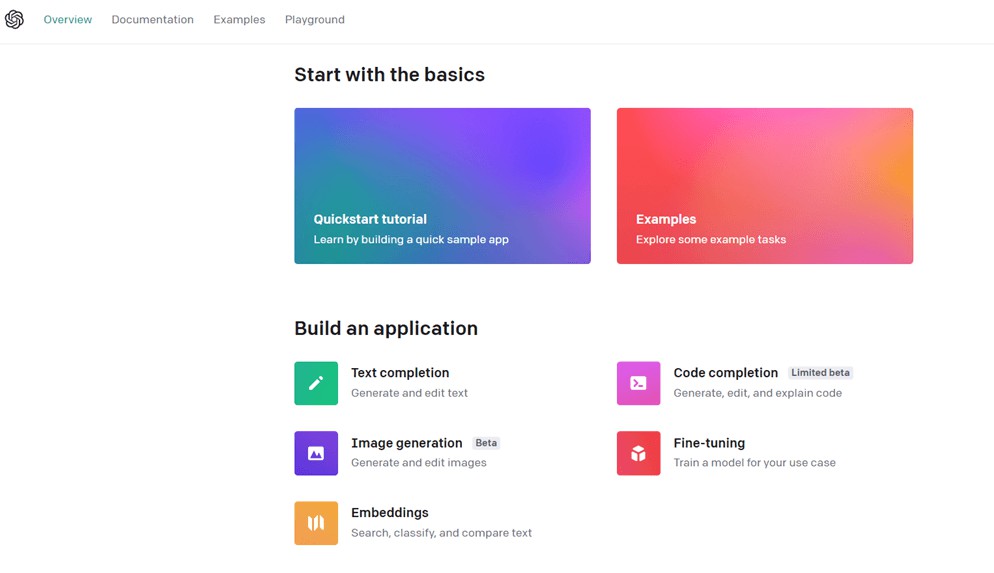Viewport: 994px width, 573px height.
Task: Select the Text completion title link
Action: click(x=400, y=373)
